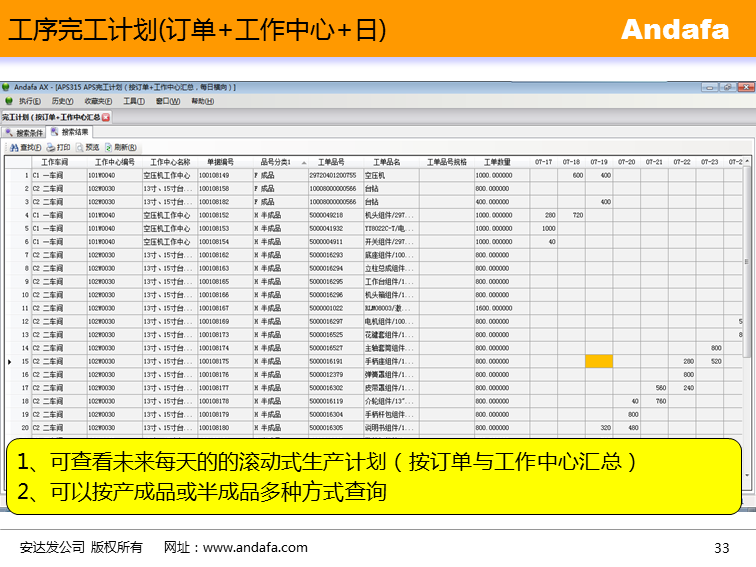Close the 完工计划 document tab with red X
Screen dimensions: 756x567
(x=106, y=117)
